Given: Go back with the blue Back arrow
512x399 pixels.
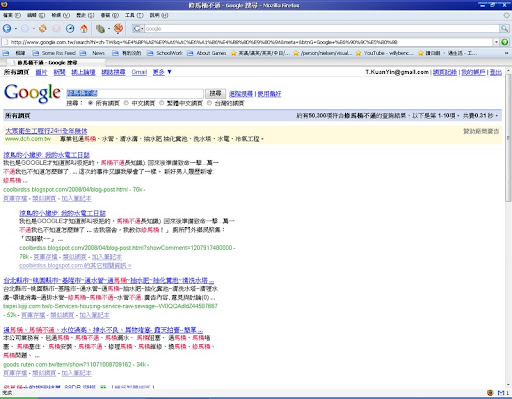Looking at the screenshot, I should [7, 29].
